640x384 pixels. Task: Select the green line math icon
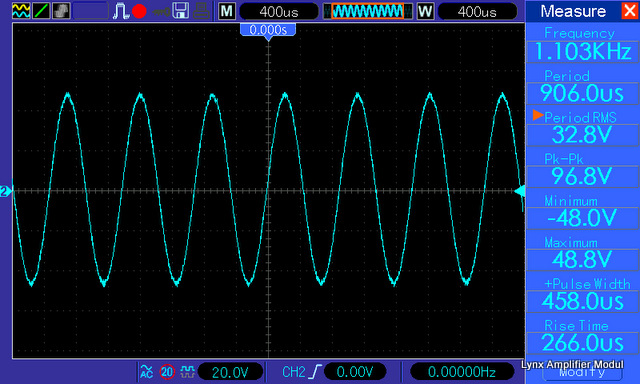[41, 11]
